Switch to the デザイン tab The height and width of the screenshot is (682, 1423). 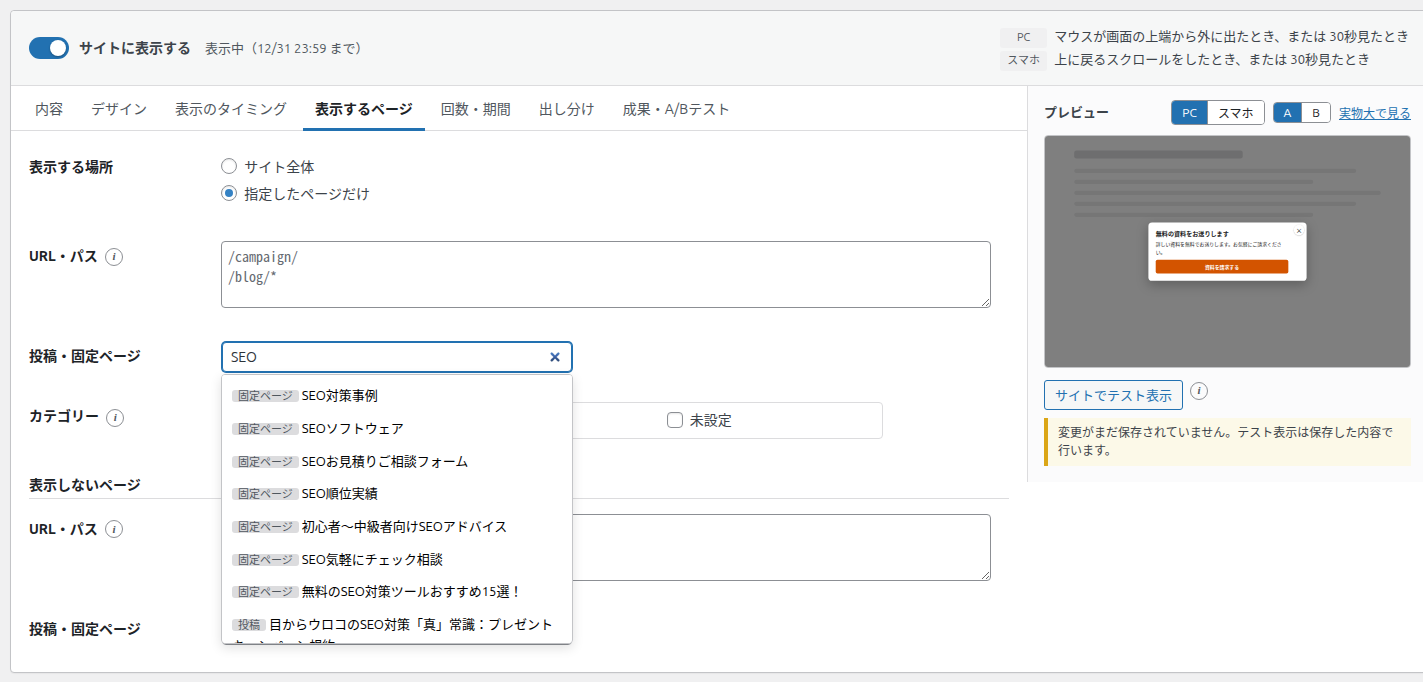pyautogui.click(x=119, y=109)
